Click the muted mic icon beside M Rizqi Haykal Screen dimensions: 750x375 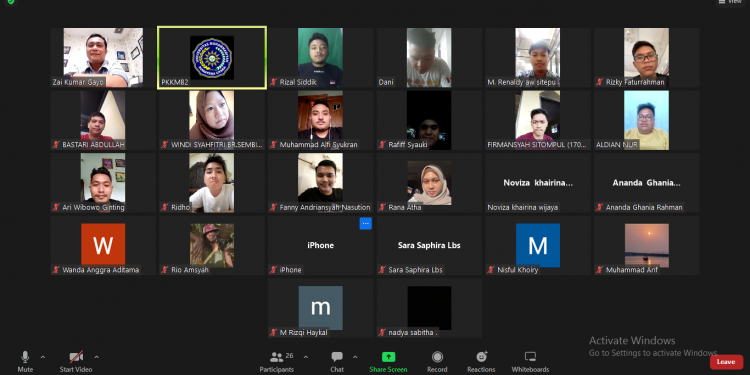(x=274, y=332)
